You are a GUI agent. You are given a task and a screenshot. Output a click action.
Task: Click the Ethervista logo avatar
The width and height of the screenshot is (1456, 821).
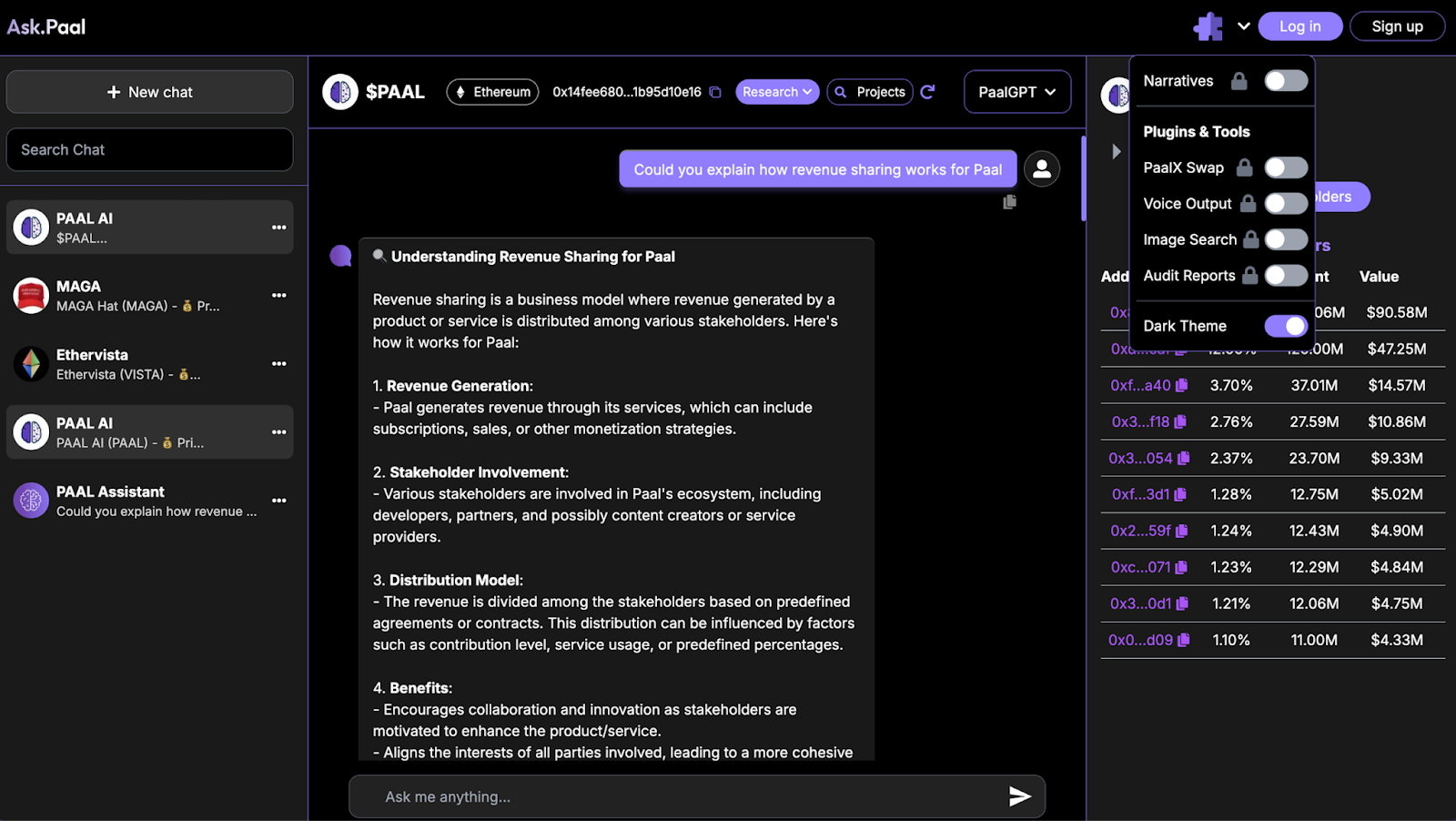tap(31, 364)
